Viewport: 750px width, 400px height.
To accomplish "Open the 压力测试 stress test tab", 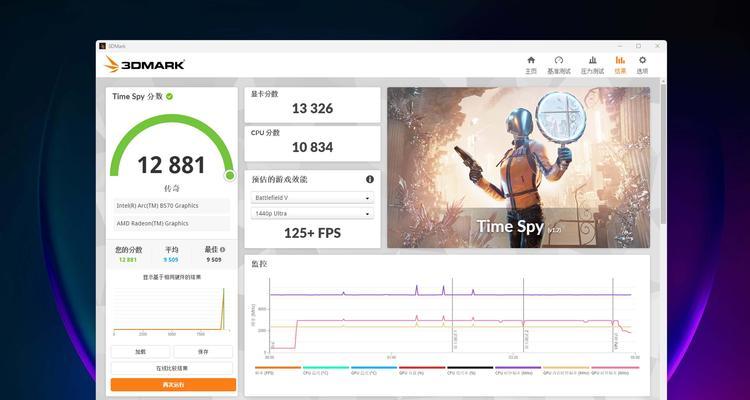I will tap(593, 65).
